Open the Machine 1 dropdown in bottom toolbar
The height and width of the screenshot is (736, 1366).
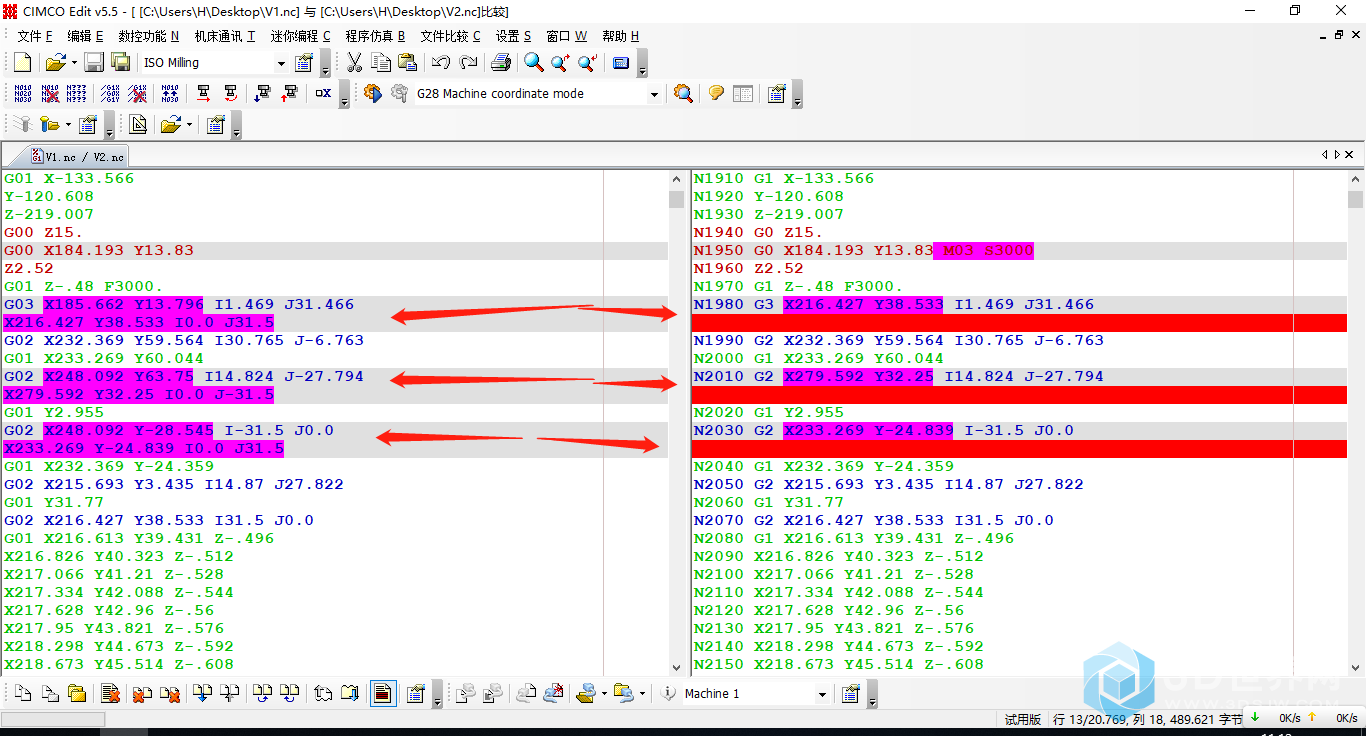823,693
